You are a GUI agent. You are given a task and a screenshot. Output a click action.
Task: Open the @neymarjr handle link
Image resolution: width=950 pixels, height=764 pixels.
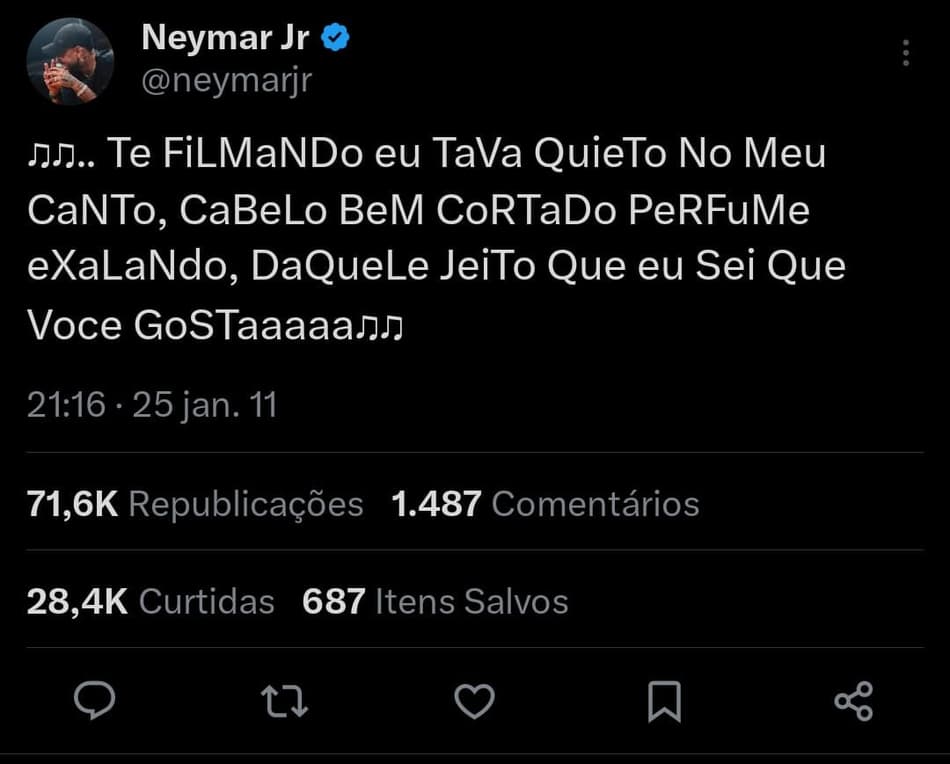[x=227, y=80]
